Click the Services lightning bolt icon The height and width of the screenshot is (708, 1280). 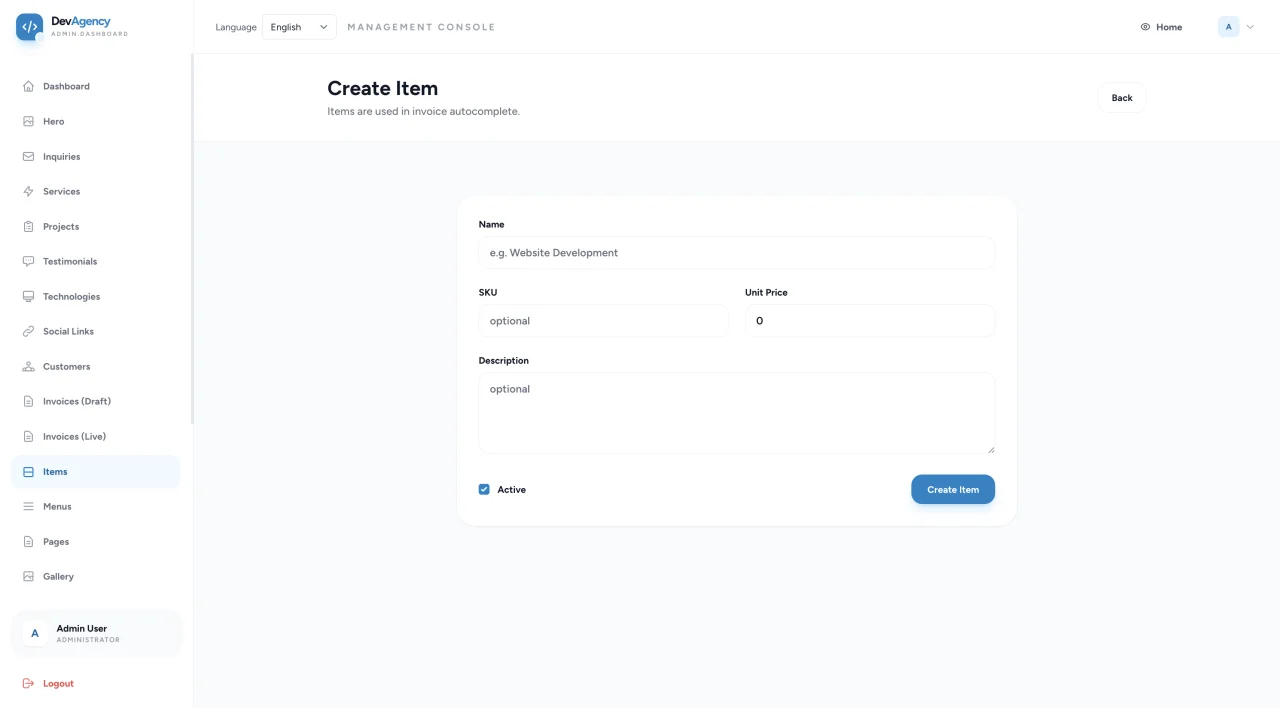pos(28,191)
